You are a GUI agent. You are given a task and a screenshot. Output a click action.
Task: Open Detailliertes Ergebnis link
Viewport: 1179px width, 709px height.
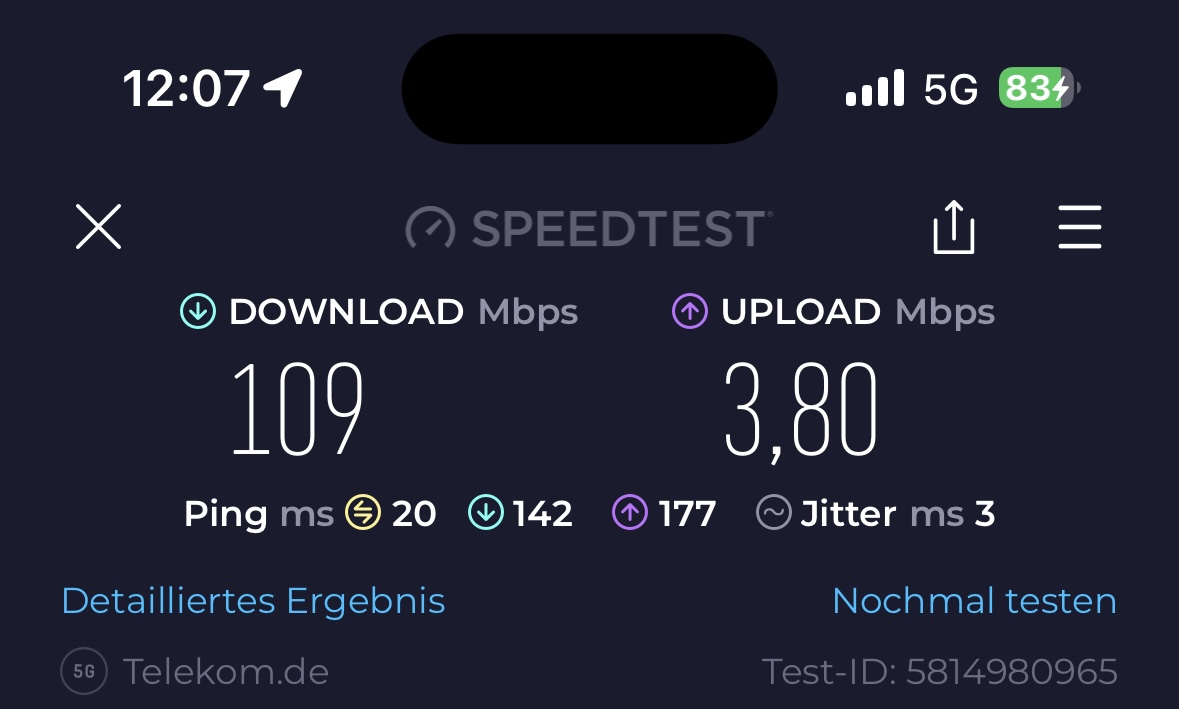coord(253,601)
